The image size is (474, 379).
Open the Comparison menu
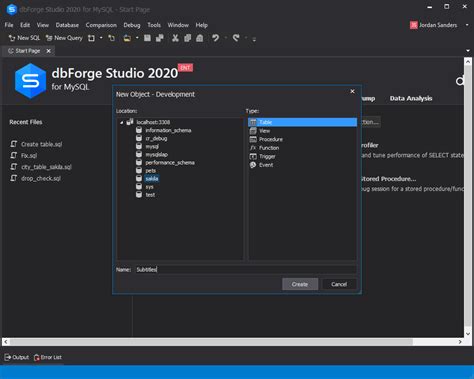[101, 25]
